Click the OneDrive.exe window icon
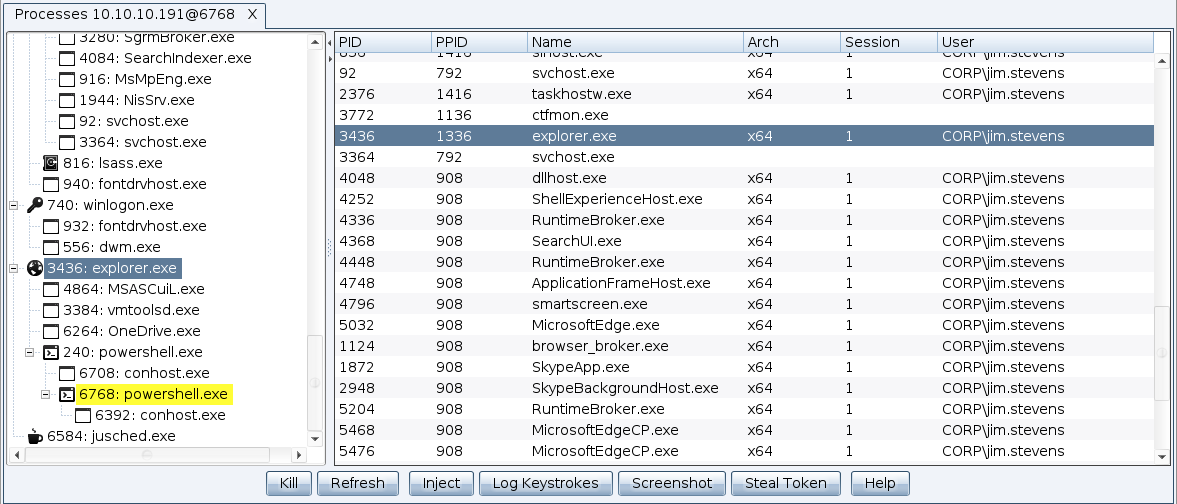 tap(51, 331)
